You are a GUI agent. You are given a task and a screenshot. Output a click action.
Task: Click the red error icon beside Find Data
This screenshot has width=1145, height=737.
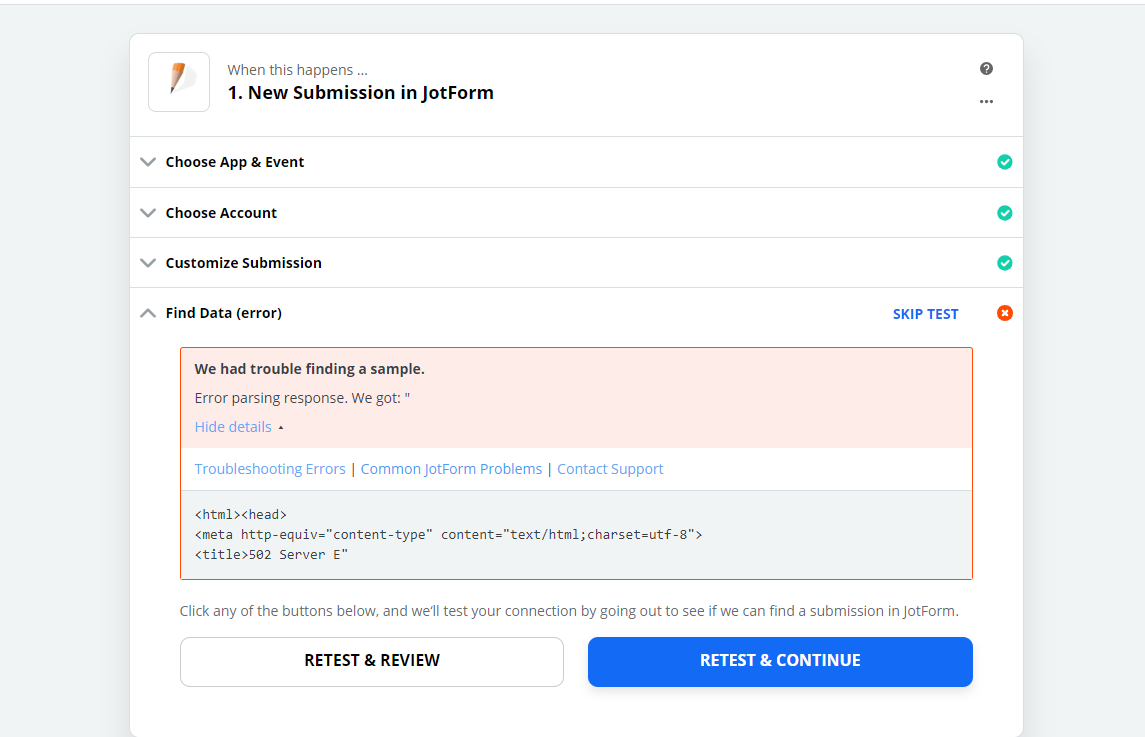click(1004, 312)
